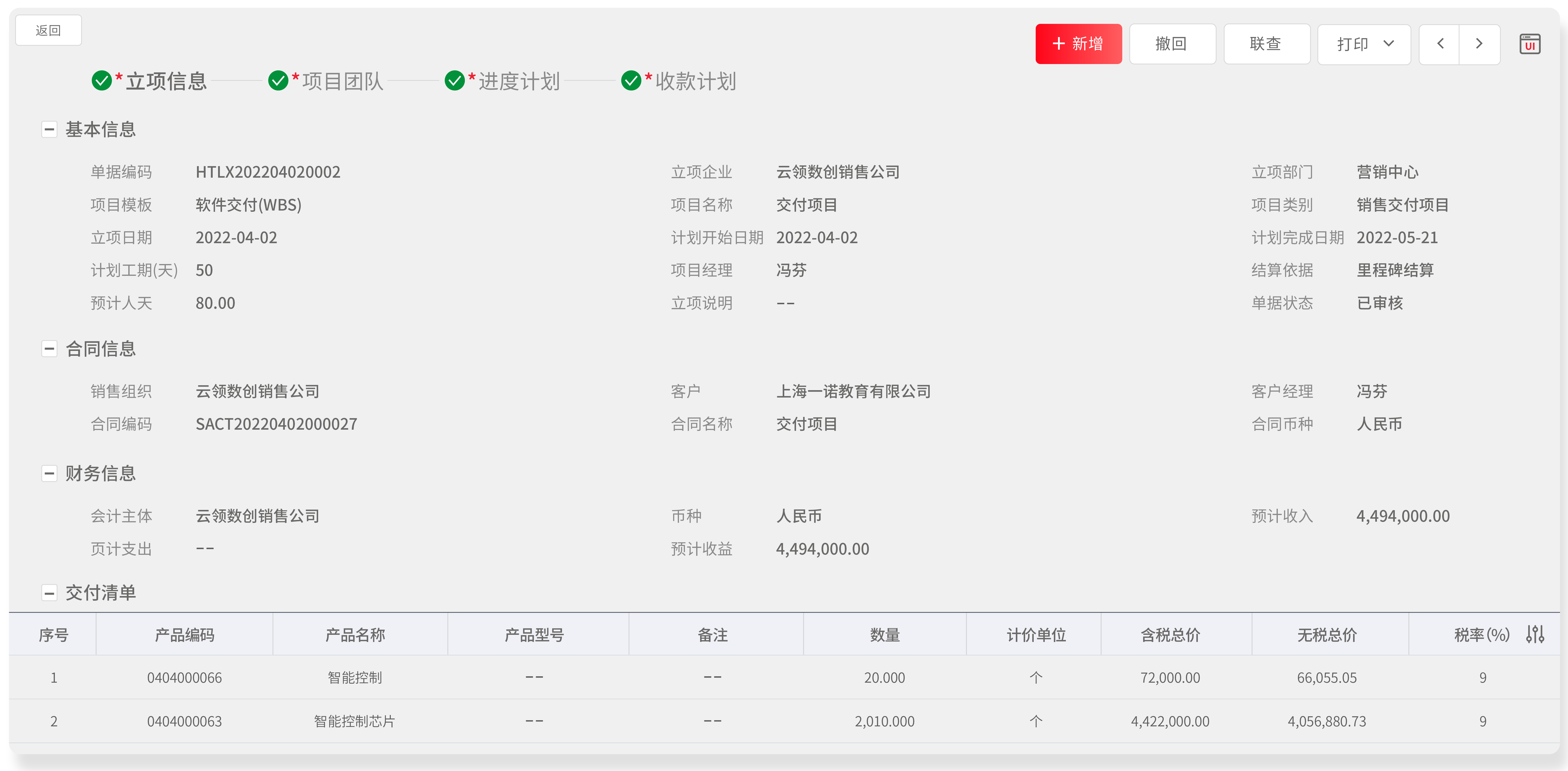Click 软件交付(WBS) template value

tap(248, 205)
